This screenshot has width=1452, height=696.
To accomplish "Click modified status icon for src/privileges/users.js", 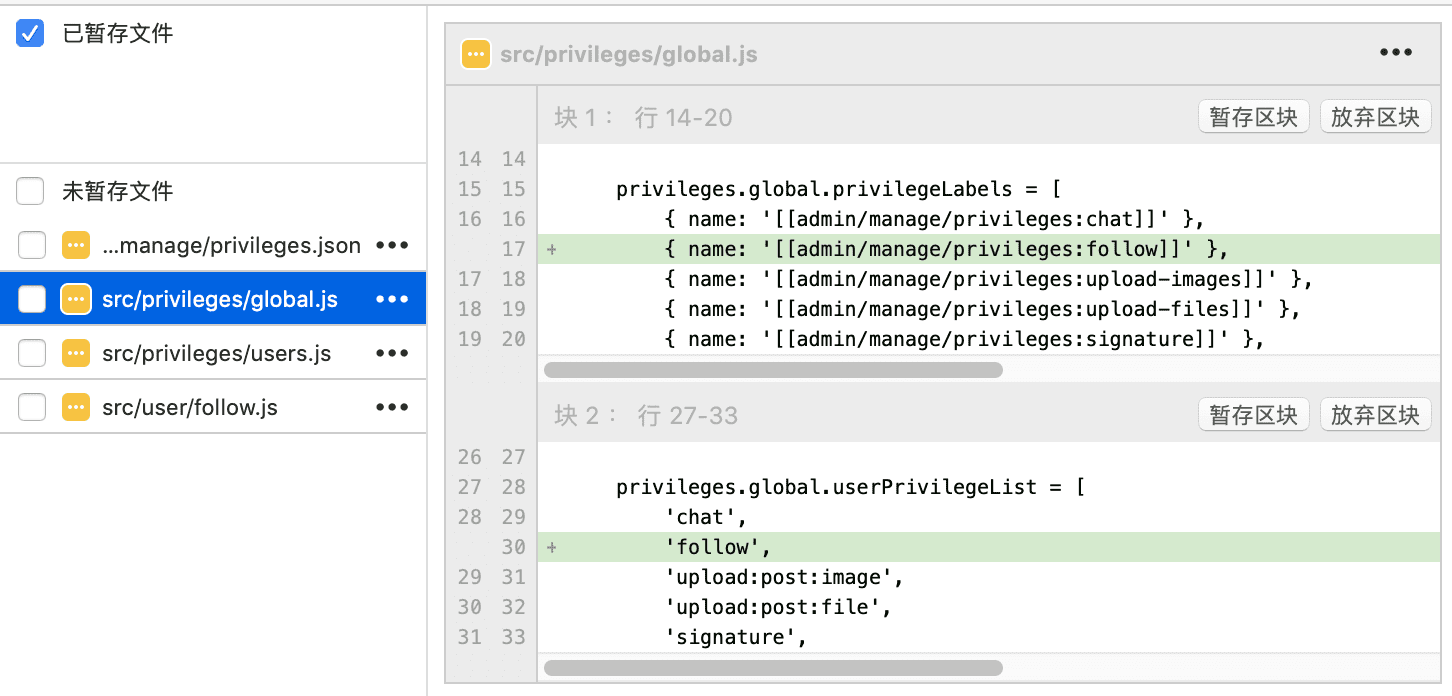I will (76, 353).
